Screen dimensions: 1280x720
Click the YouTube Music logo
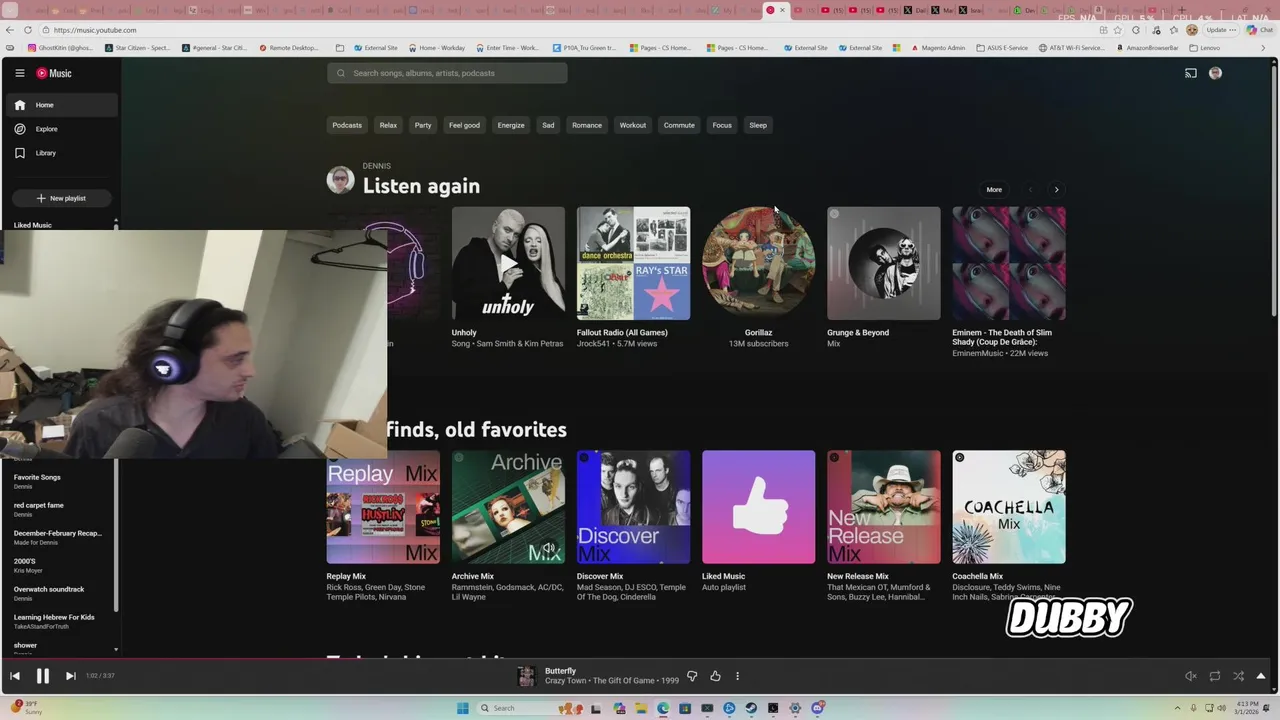coord(54,73)
